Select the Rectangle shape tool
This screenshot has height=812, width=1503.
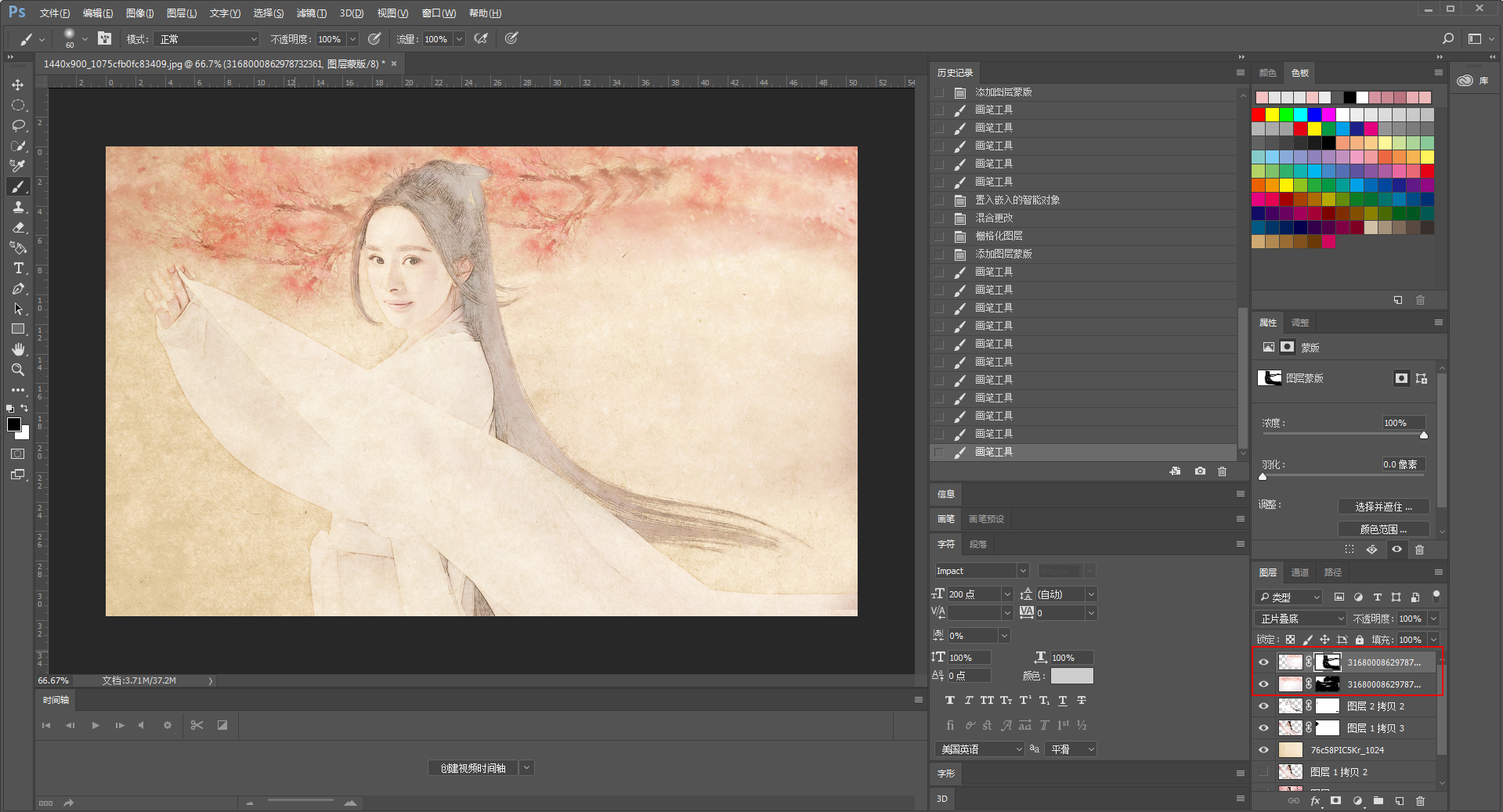(x=18, y=329)
